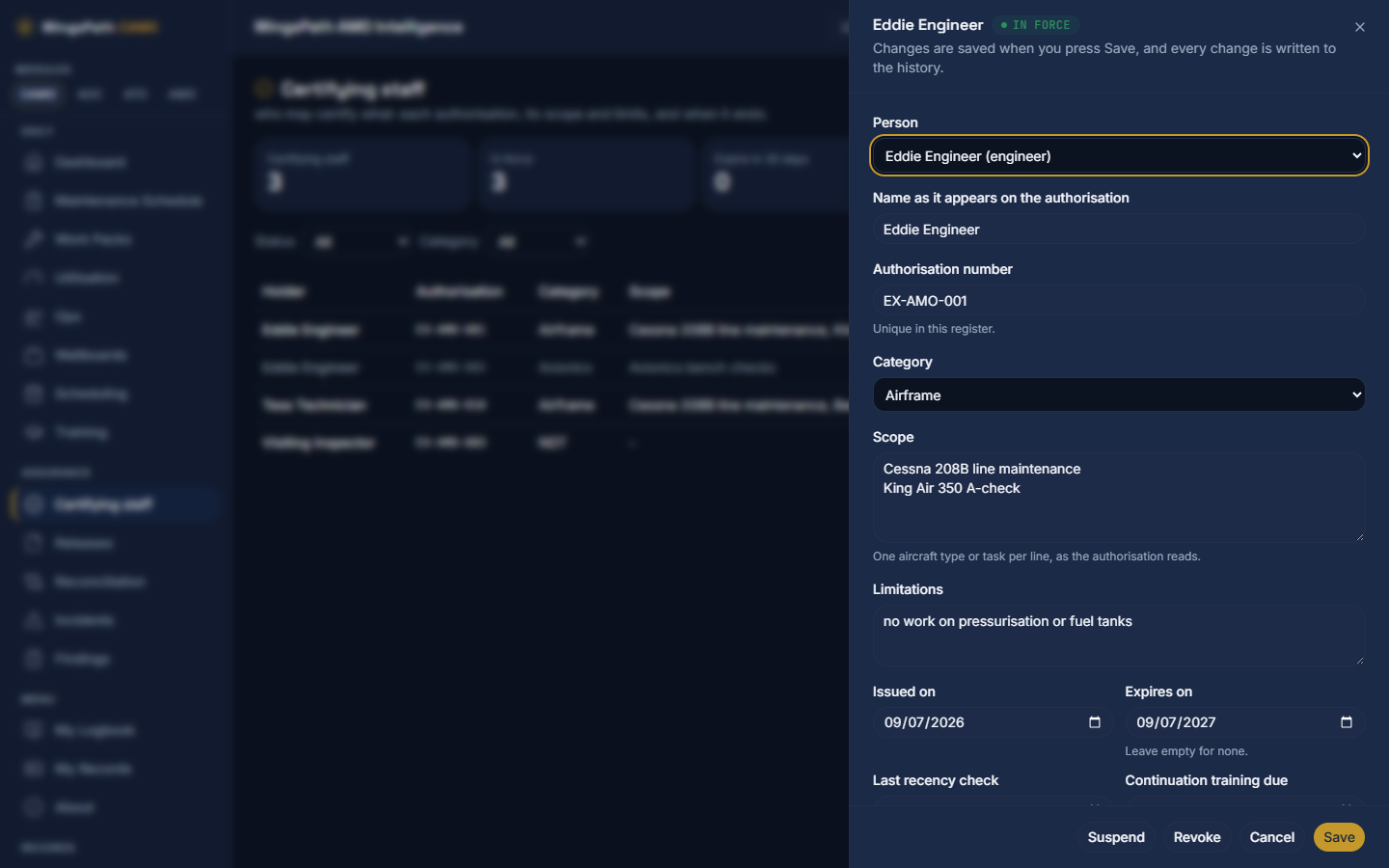
Task: Click the 'Leave empty for none.' hint
Action: coord(1186,751)
